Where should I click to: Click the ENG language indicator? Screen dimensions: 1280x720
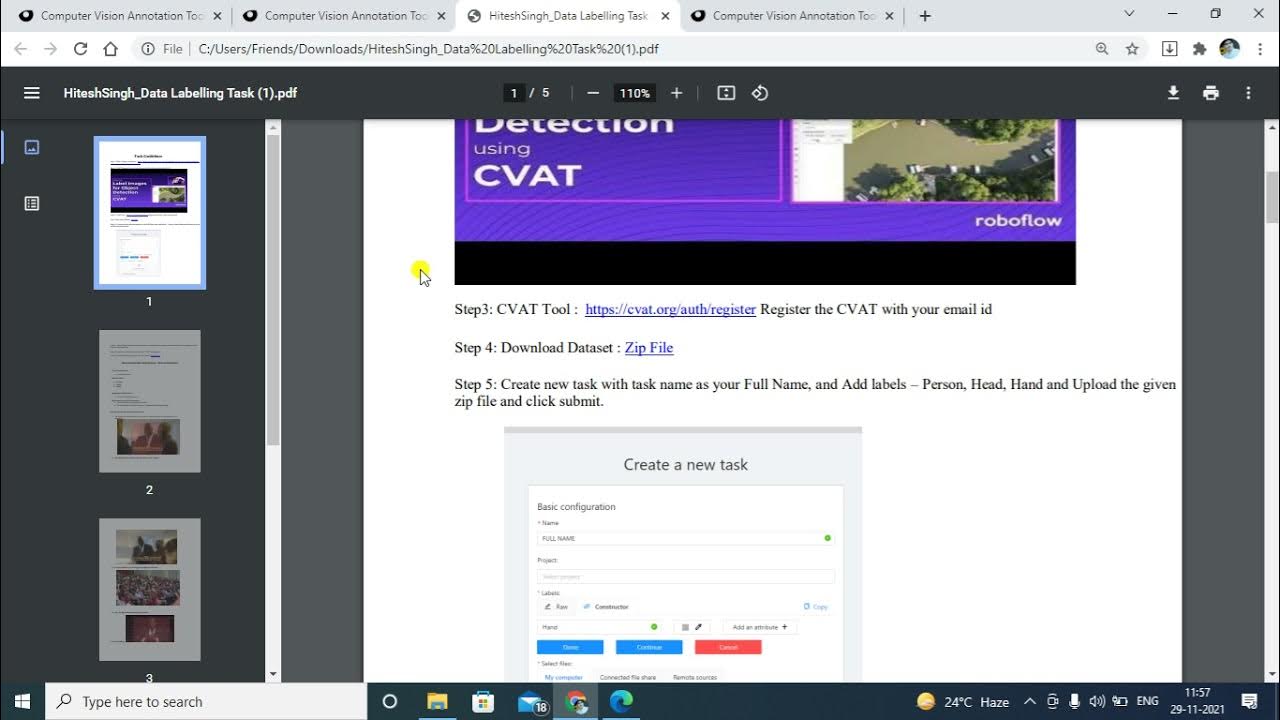pos(1147,701)
